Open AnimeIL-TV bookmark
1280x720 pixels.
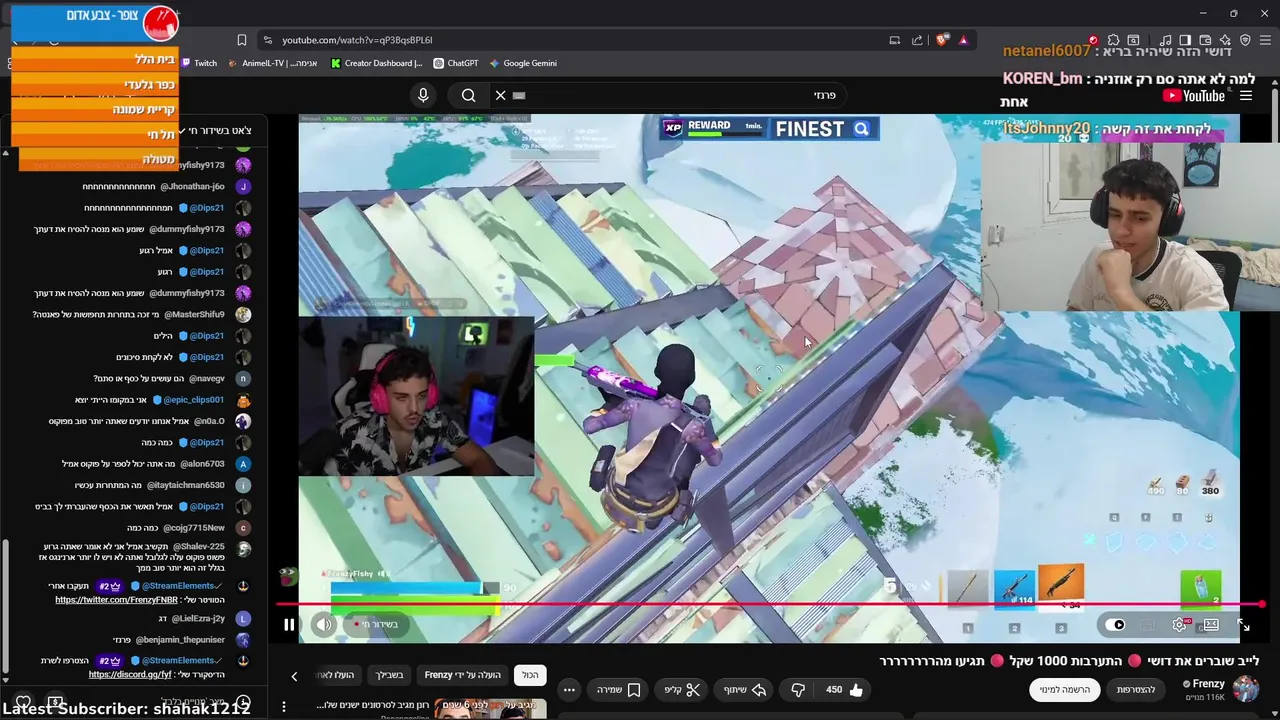(273, 63)
